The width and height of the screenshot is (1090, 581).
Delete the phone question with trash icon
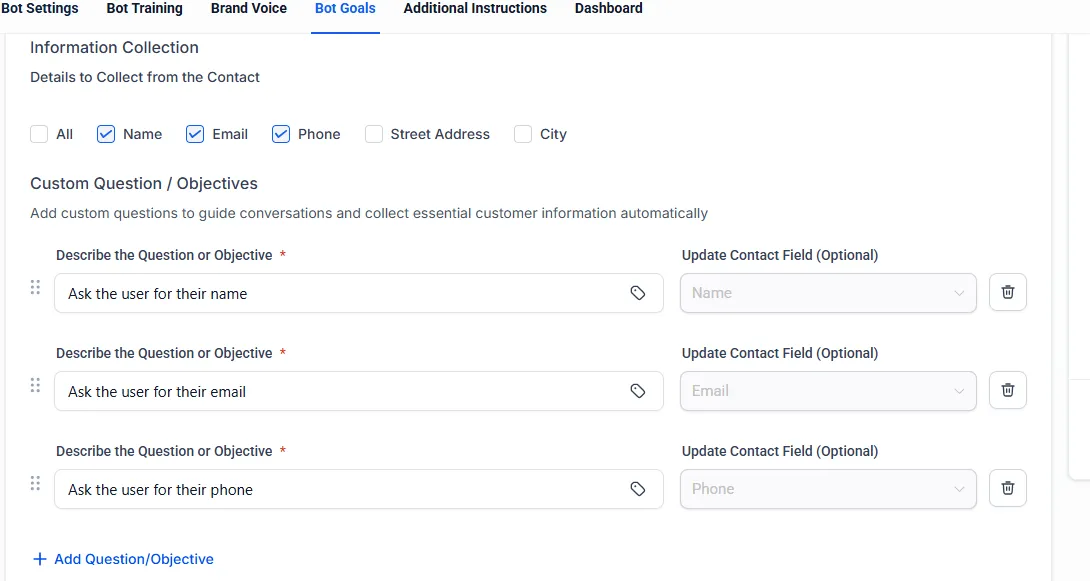click(1007, 488)
